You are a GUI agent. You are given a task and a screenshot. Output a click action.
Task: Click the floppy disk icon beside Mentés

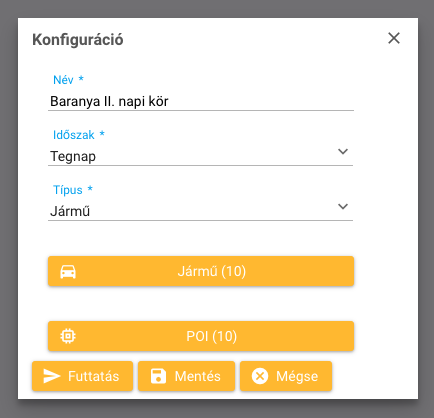(x=158, y=376)
